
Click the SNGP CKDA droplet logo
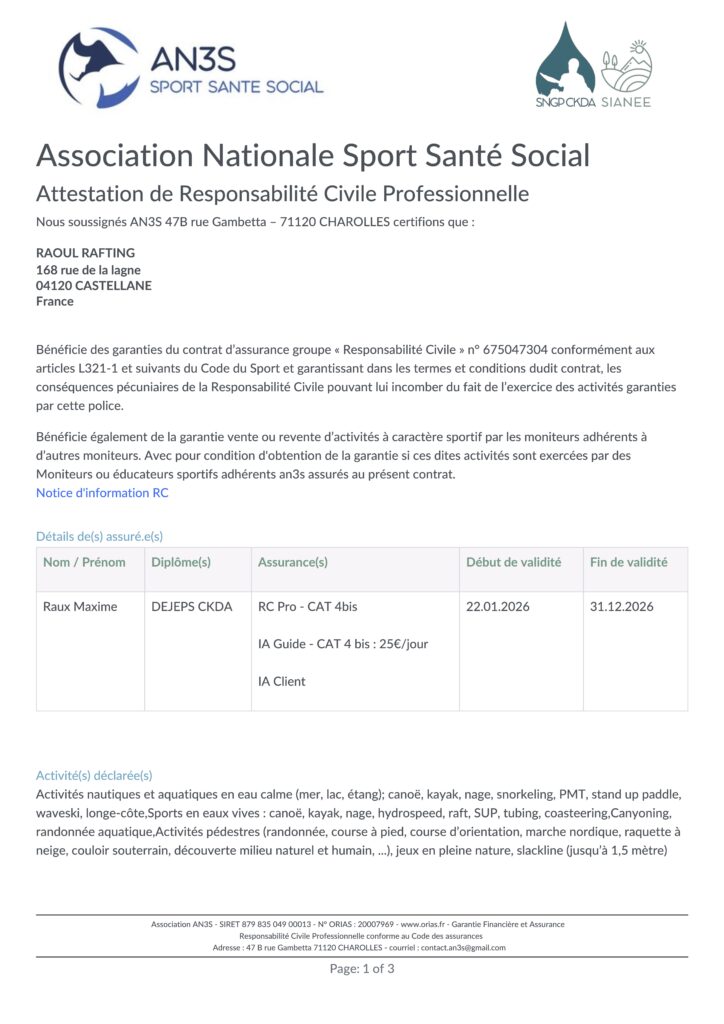pyautogui.click(x=565, y=65)
